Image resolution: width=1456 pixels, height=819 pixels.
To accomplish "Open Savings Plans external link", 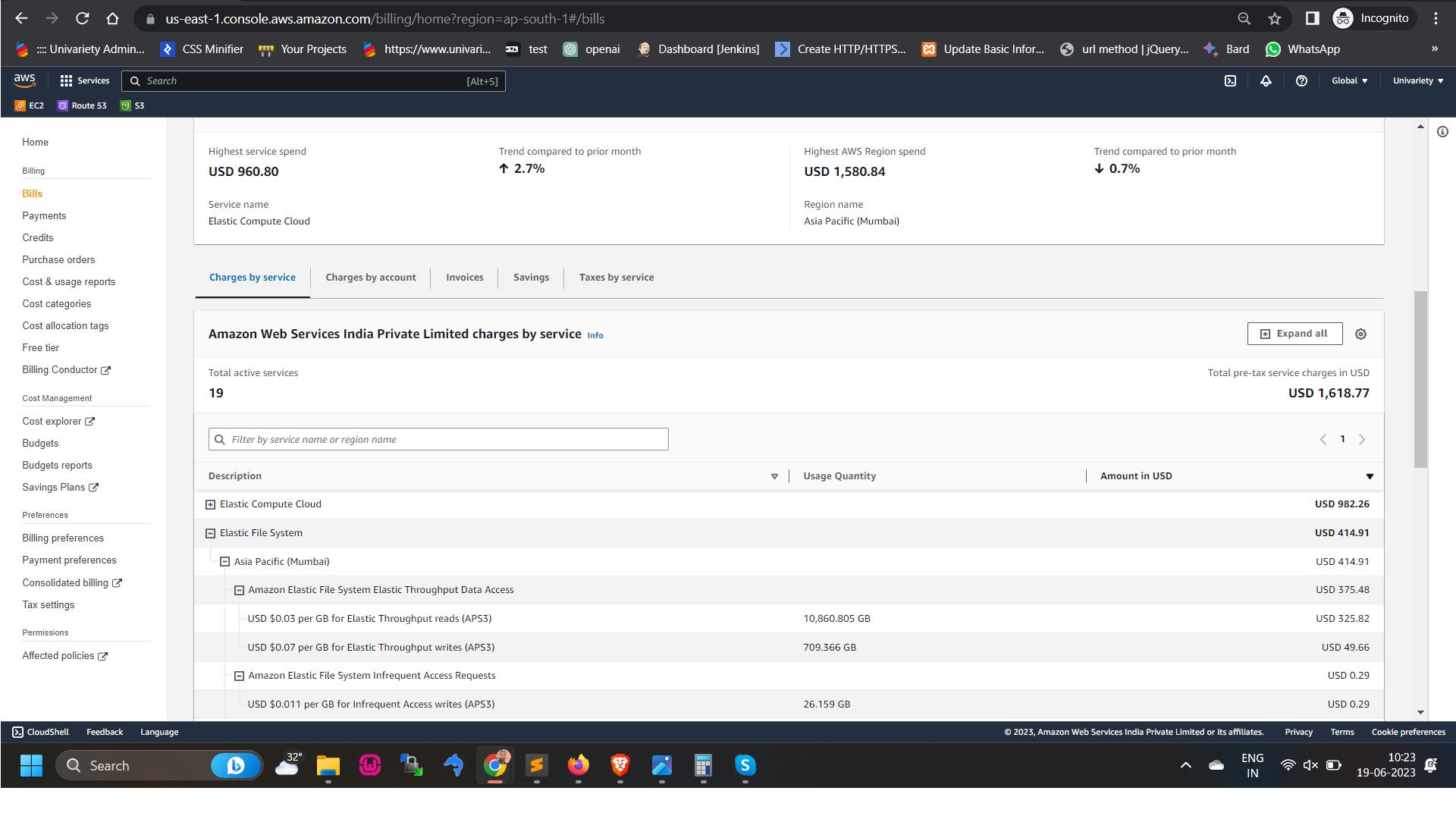I will point(60,487).
